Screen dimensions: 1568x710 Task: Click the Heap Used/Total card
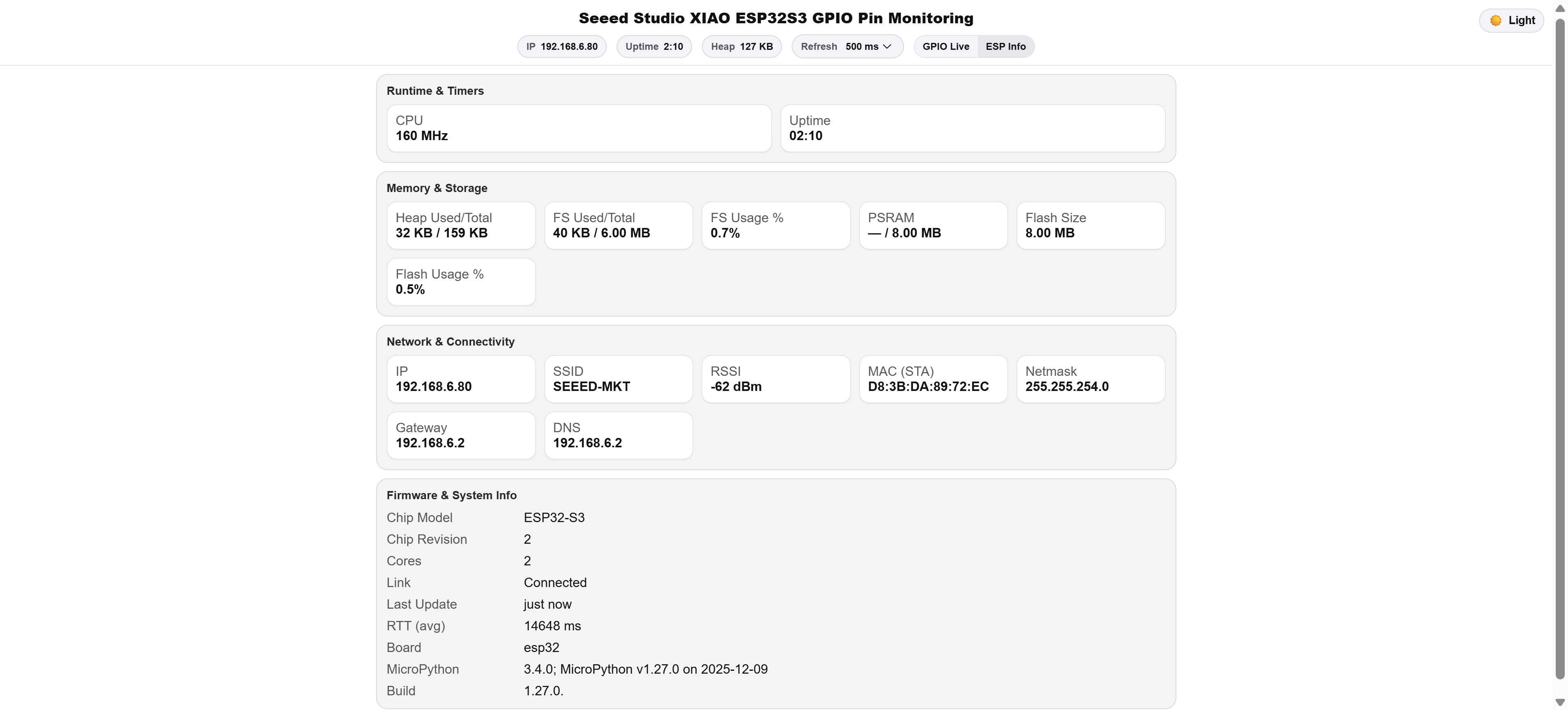(x=461, y=226)
